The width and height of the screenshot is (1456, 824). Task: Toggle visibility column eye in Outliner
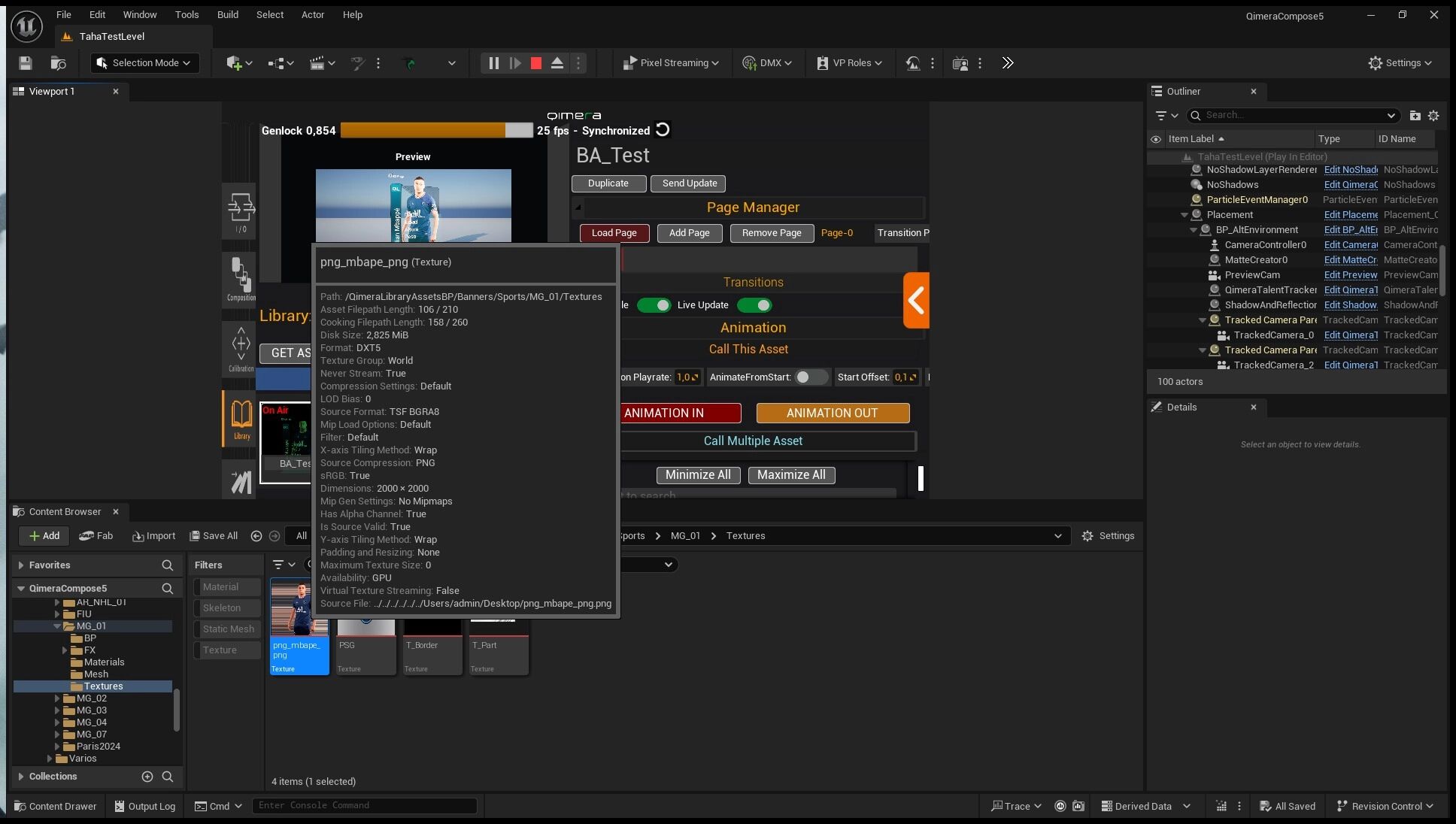click(1156, 139)
